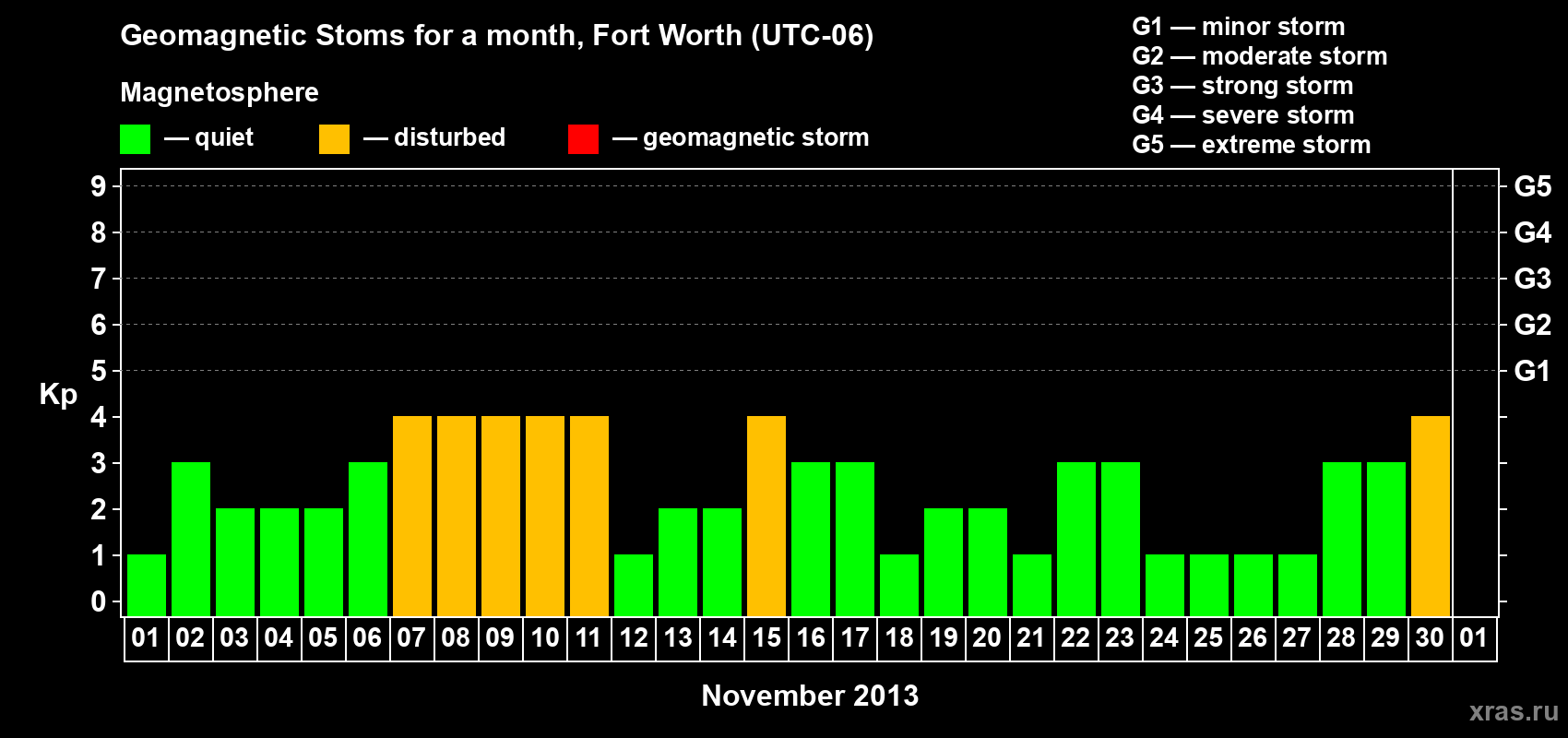
Task: Click the right axis 'G4' label
Action: click(1533, 232)
